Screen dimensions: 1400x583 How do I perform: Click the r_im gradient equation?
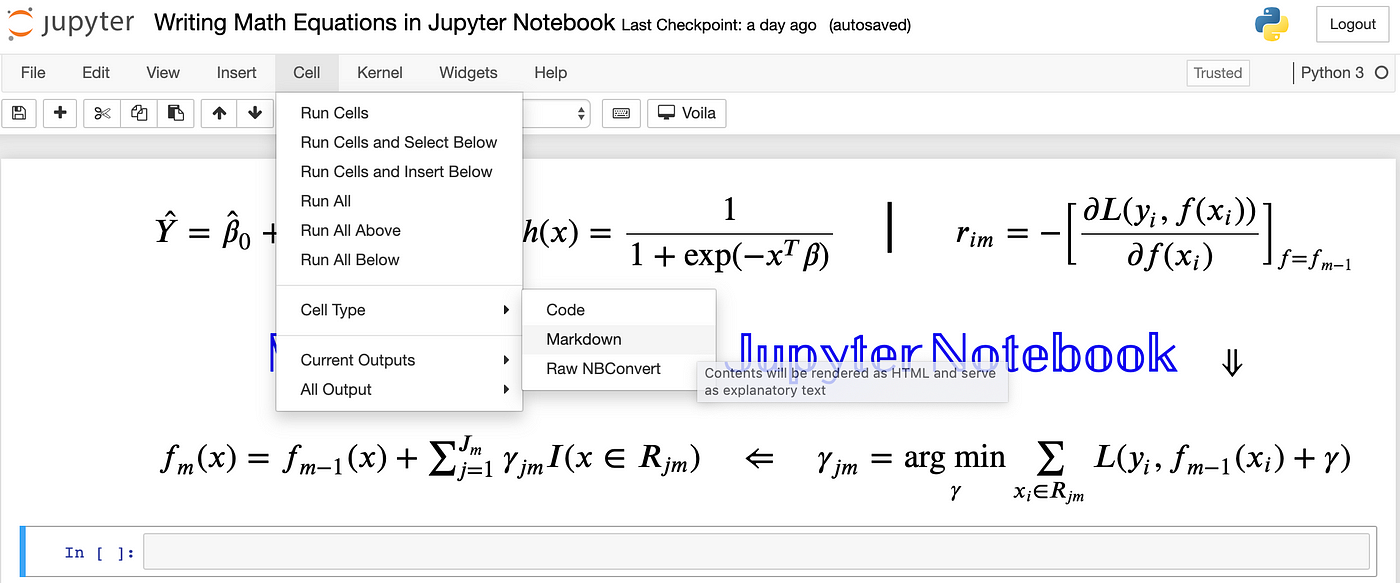point(1155,234)
